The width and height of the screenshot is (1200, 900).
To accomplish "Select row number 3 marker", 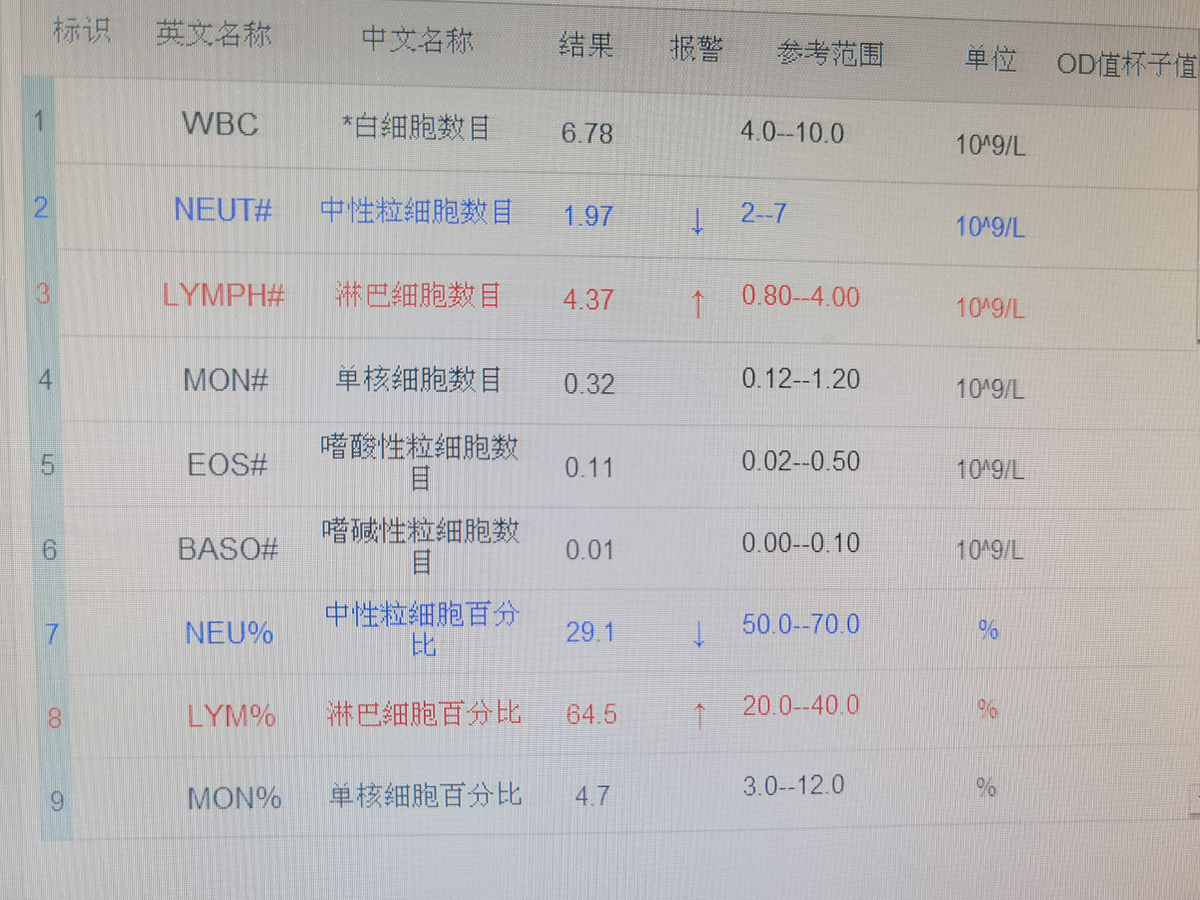I will click(42, 293).
